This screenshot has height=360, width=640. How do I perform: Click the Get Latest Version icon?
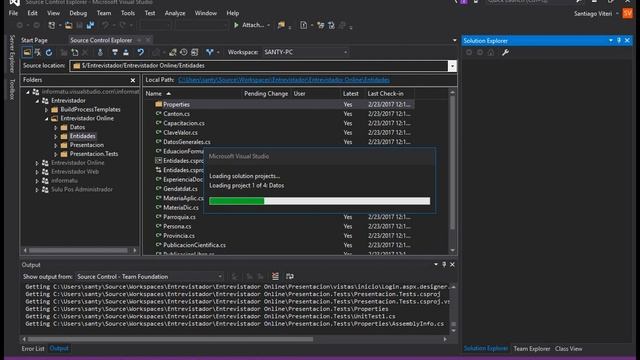pyautogui.click(x=100, y=52)
